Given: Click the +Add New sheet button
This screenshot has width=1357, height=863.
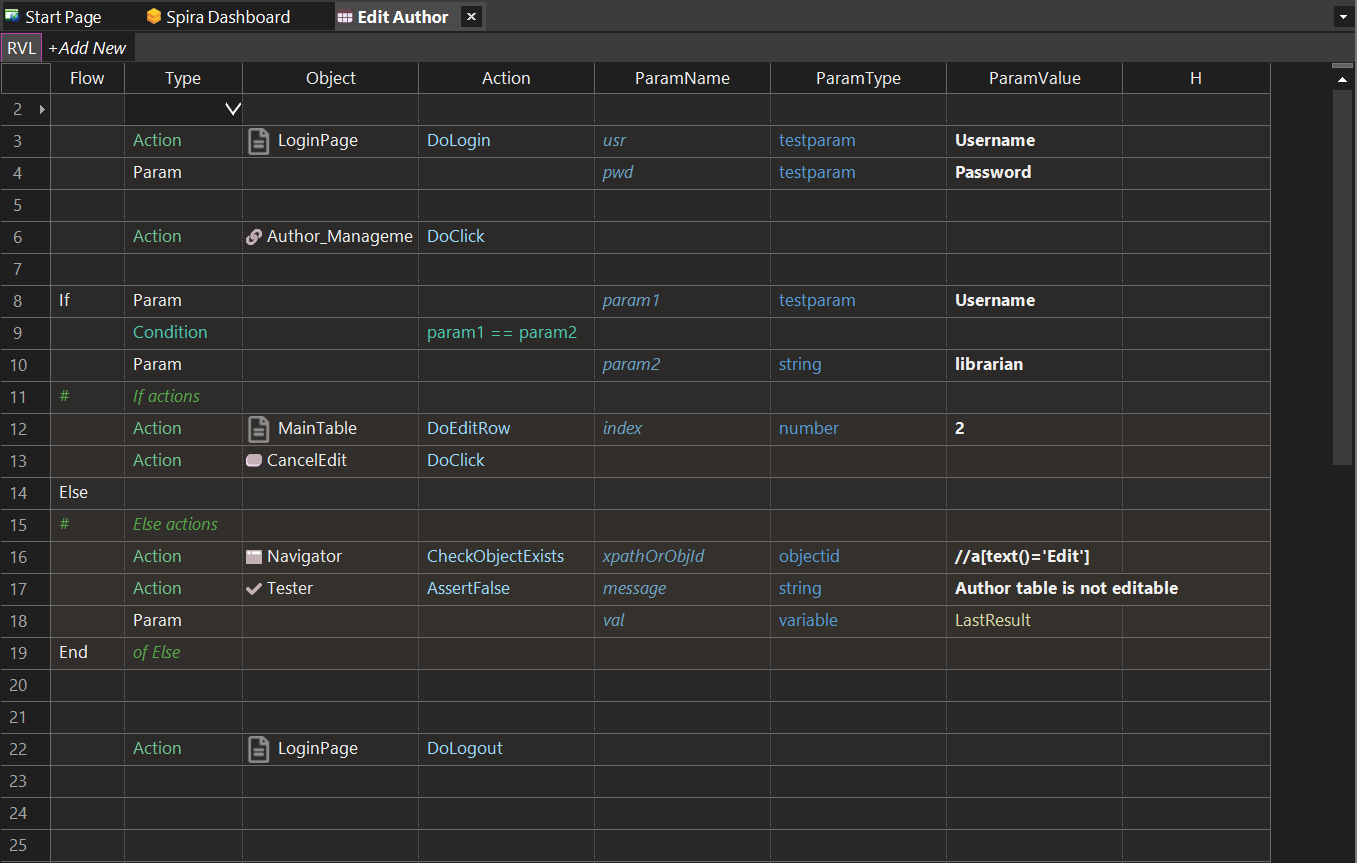Looking at the screenshot, I should pyautogui.click(x=88, y=48).
